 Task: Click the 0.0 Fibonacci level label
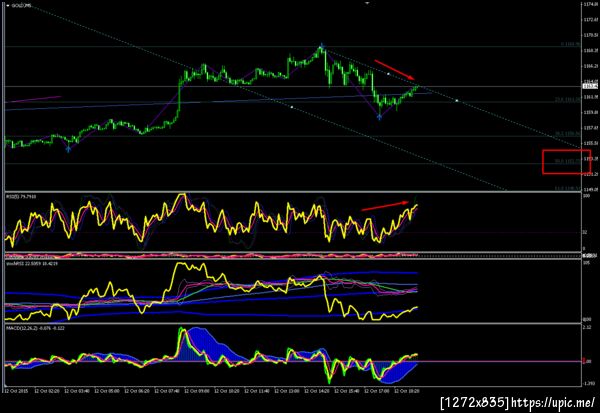point(570,44)
